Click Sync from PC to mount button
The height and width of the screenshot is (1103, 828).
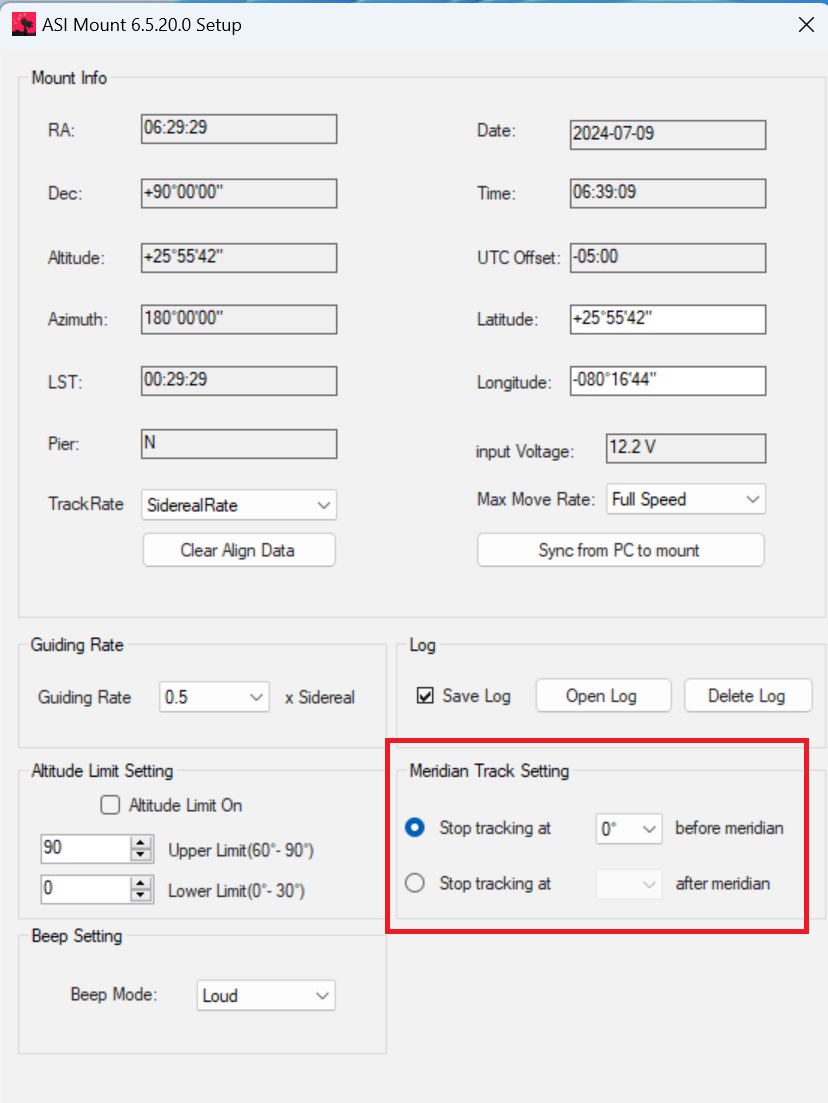pos(620,550)
